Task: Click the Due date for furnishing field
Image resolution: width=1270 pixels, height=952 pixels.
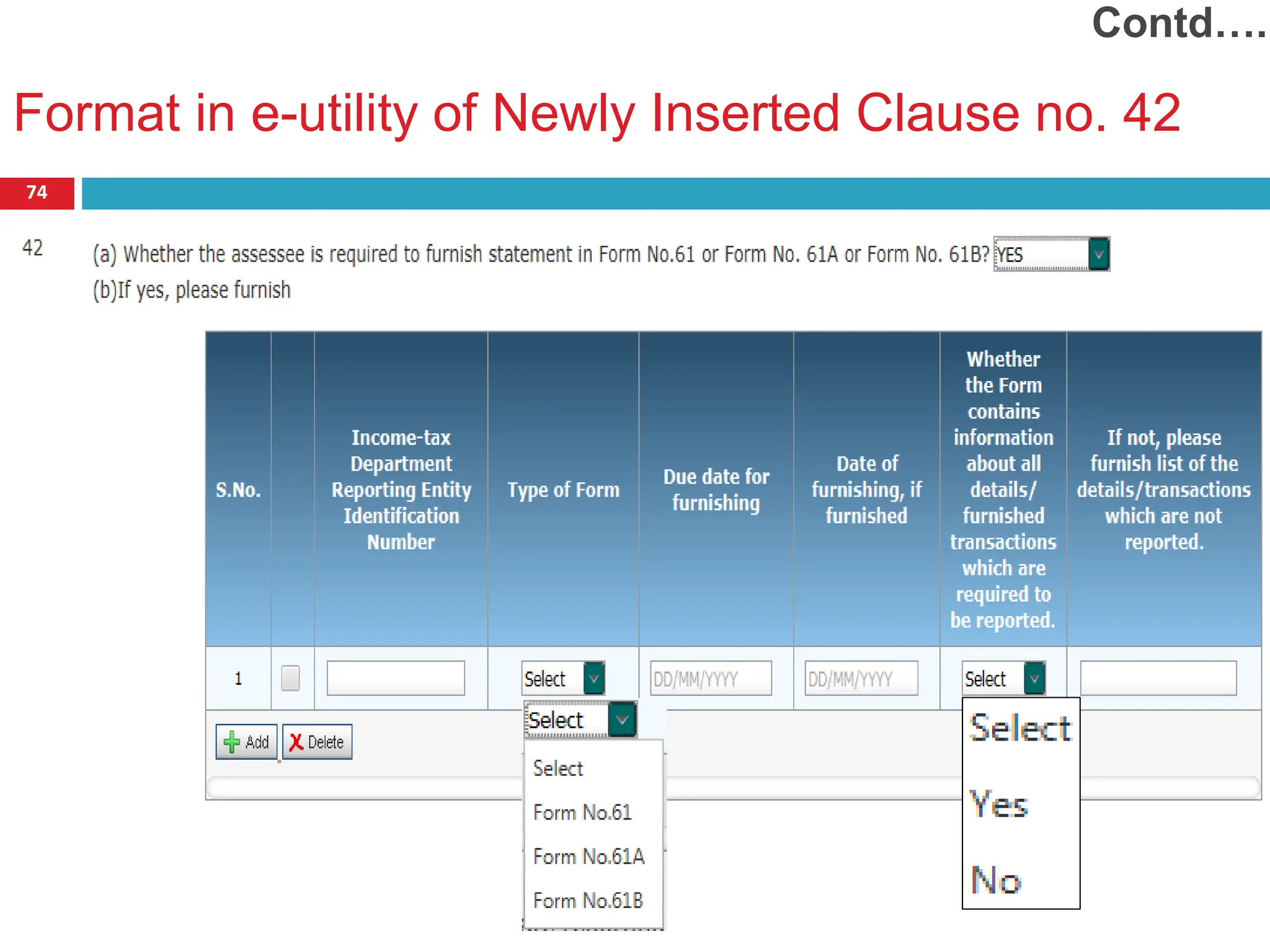Action: (711, 678)
